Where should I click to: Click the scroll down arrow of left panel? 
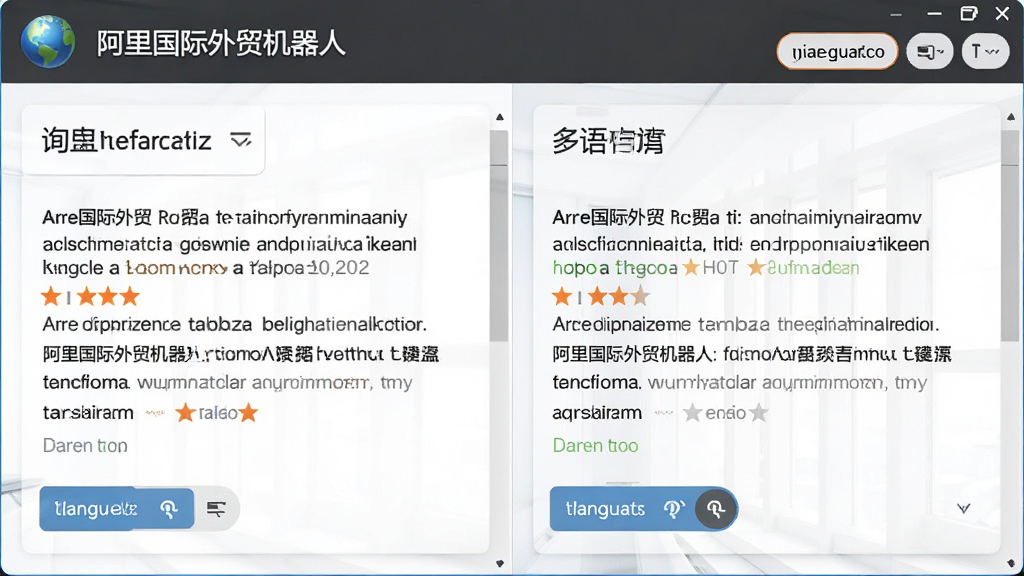click(x=500, y=564)
